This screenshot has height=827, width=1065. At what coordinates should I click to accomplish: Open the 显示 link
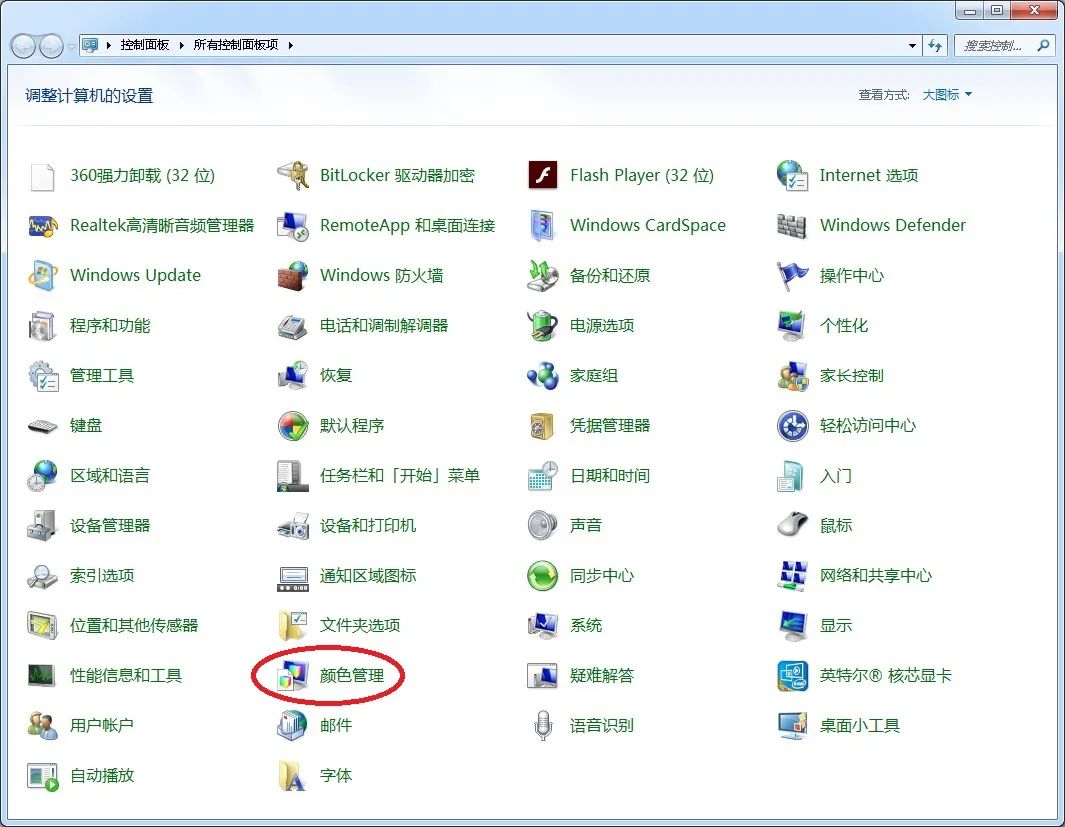[835, 625]
